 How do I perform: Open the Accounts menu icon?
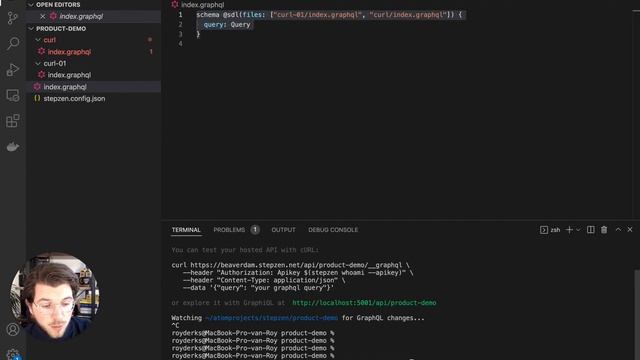coord(13,329)
